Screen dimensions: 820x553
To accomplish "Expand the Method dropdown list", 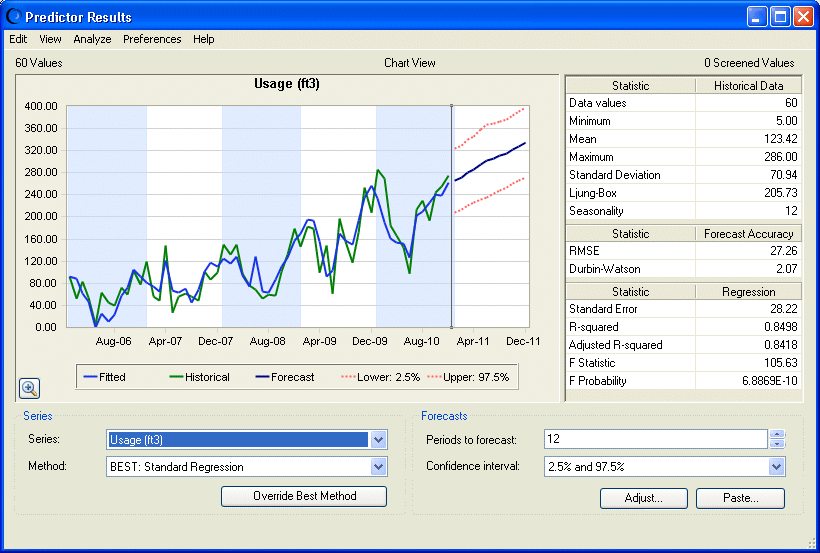I will pyautogui.click(x=379, y=467).
